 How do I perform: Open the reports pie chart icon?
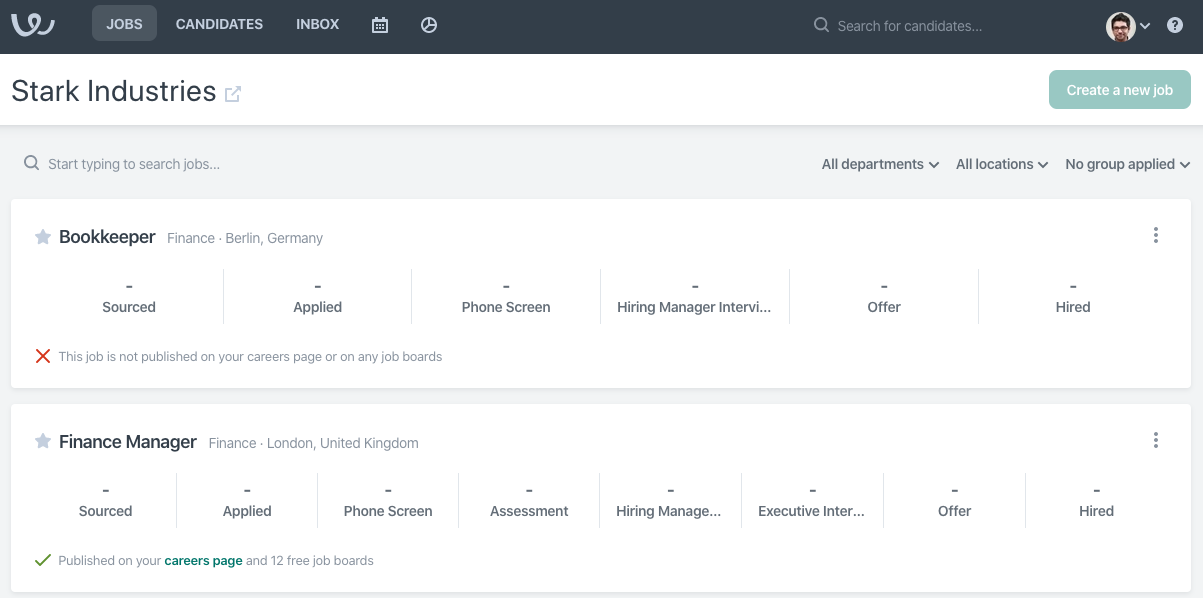429,25
